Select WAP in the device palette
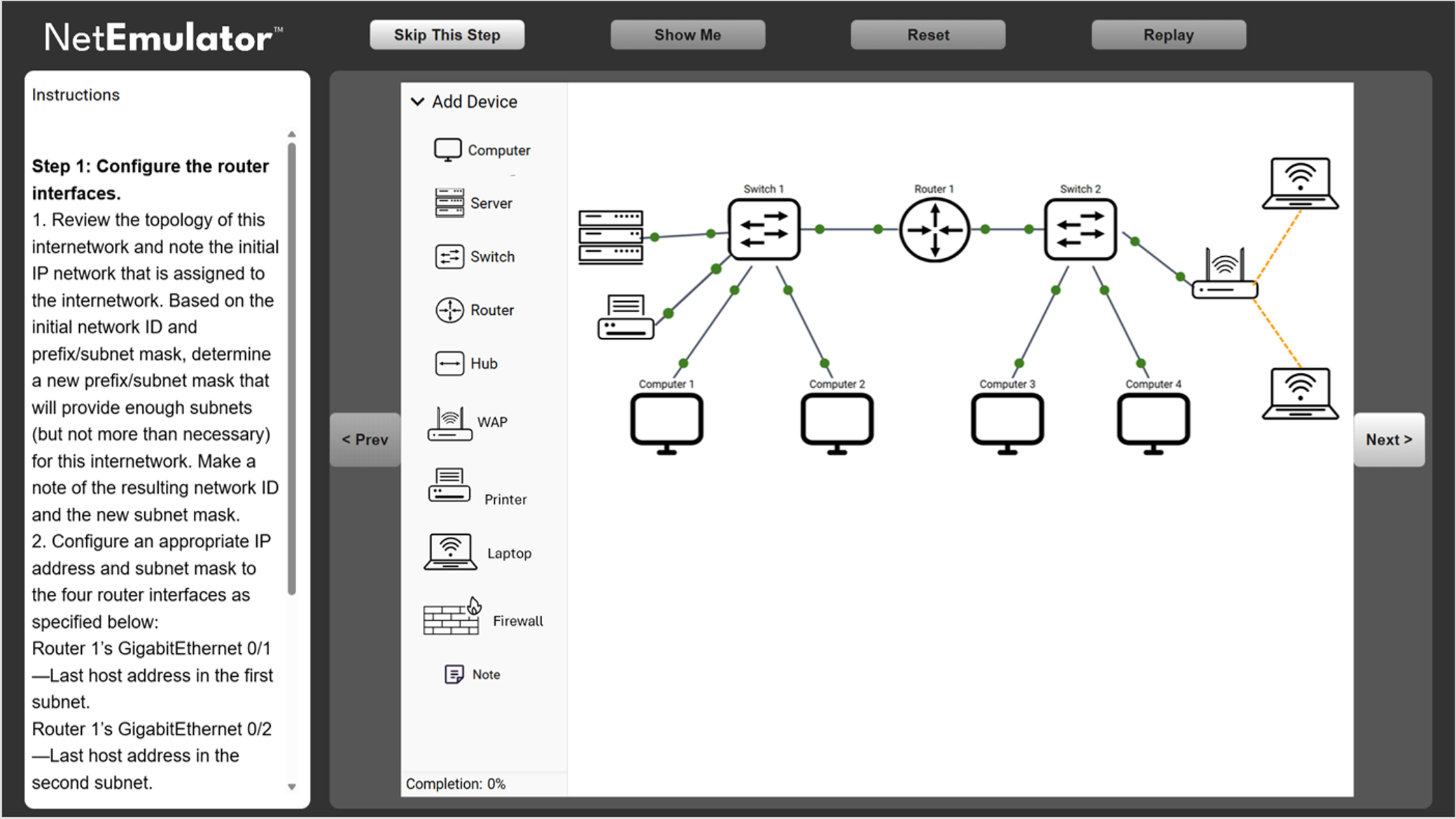 [x=468, y=423]
